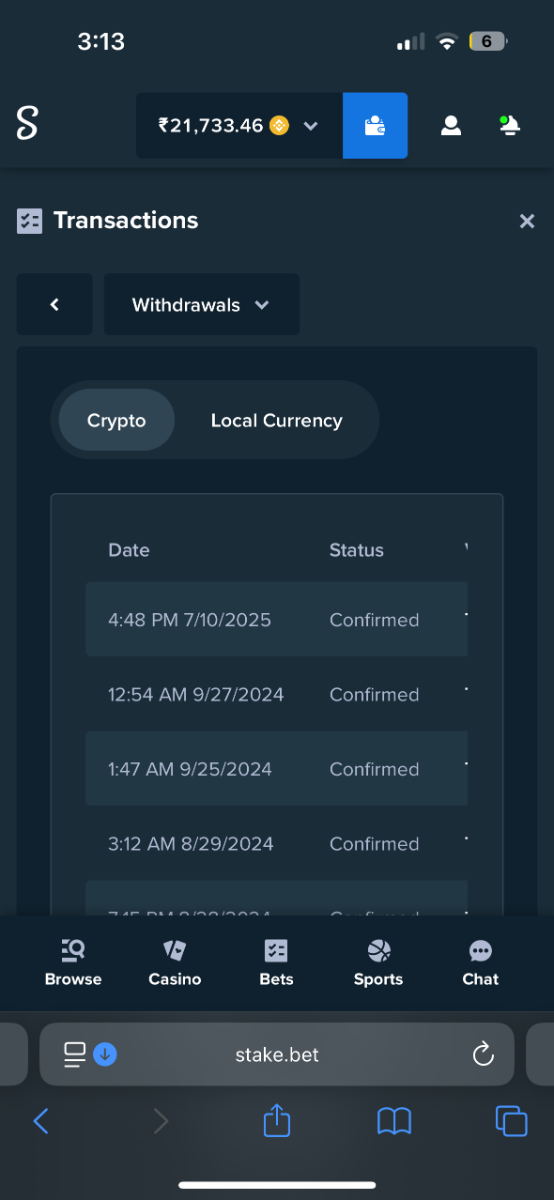Open the Sports section

point(378,963)
